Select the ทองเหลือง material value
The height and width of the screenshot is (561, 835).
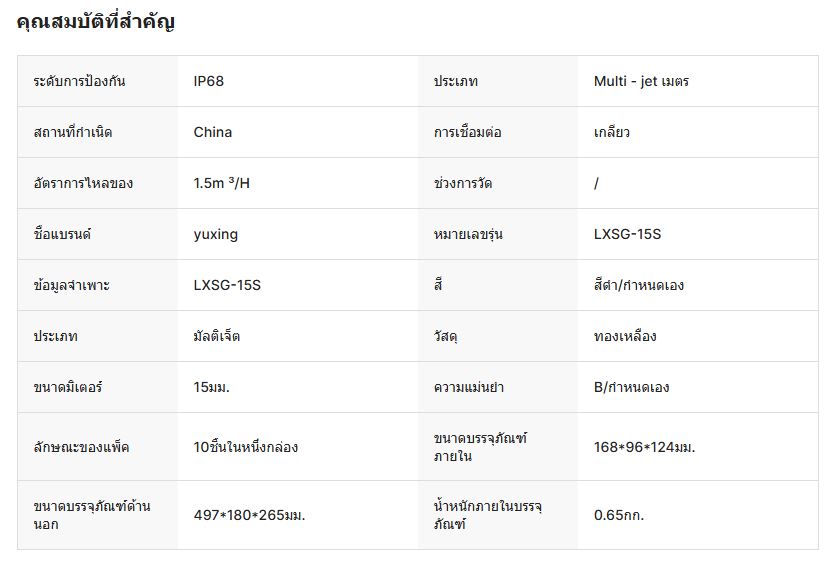pos(625,336)
